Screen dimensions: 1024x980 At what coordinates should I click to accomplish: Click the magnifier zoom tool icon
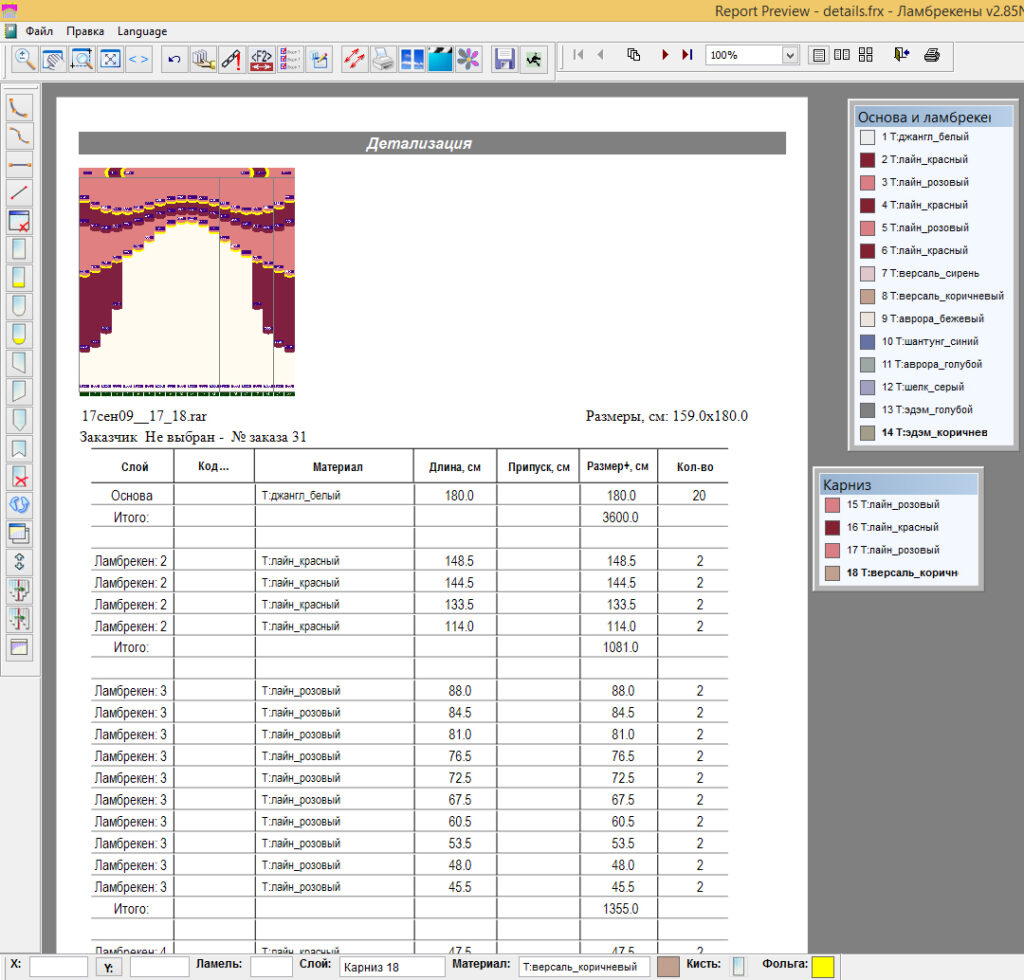25,59
